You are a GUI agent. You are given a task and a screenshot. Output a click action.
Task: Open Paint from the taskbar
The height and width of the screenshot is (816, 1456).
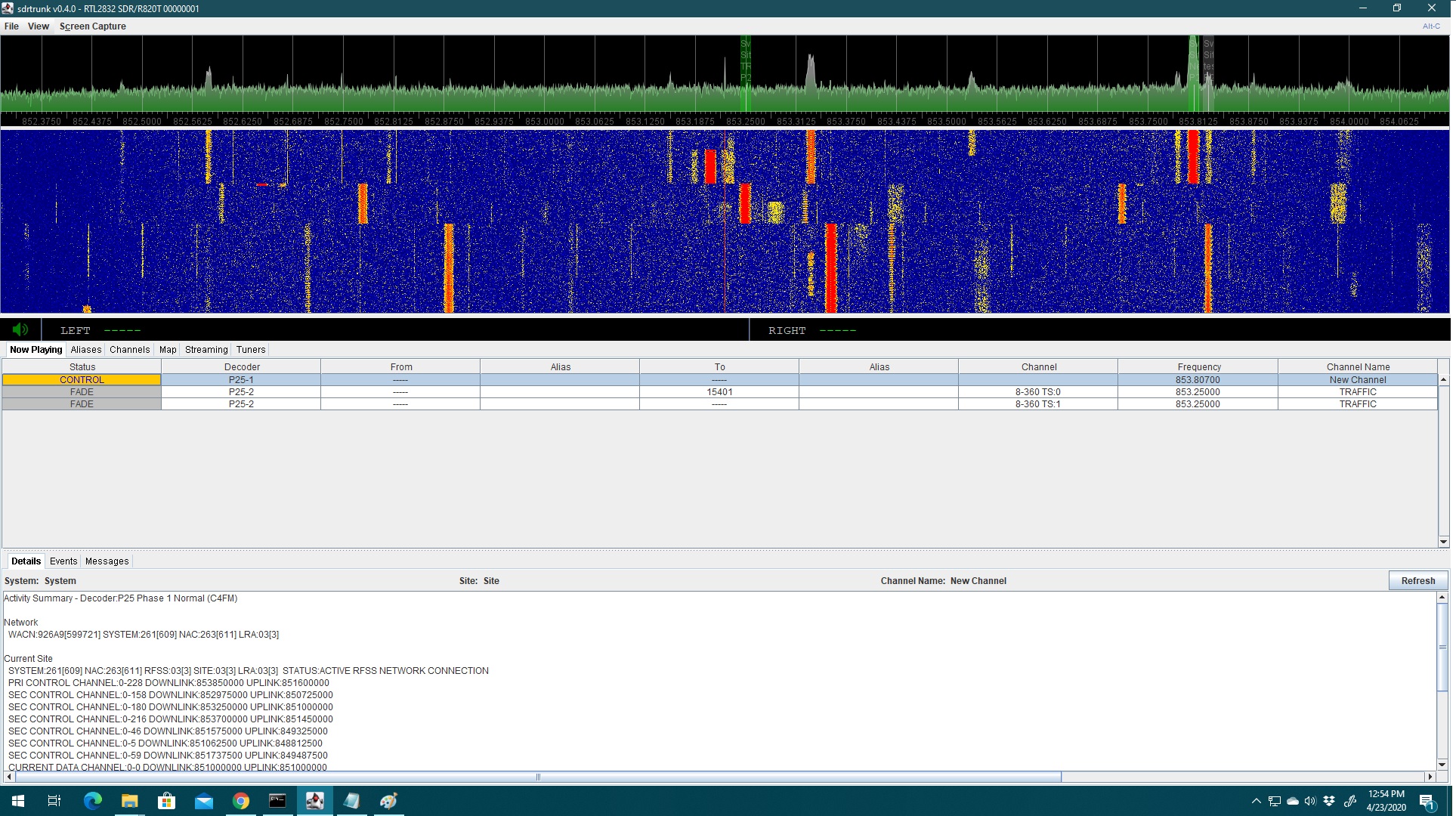pos(388,800)
